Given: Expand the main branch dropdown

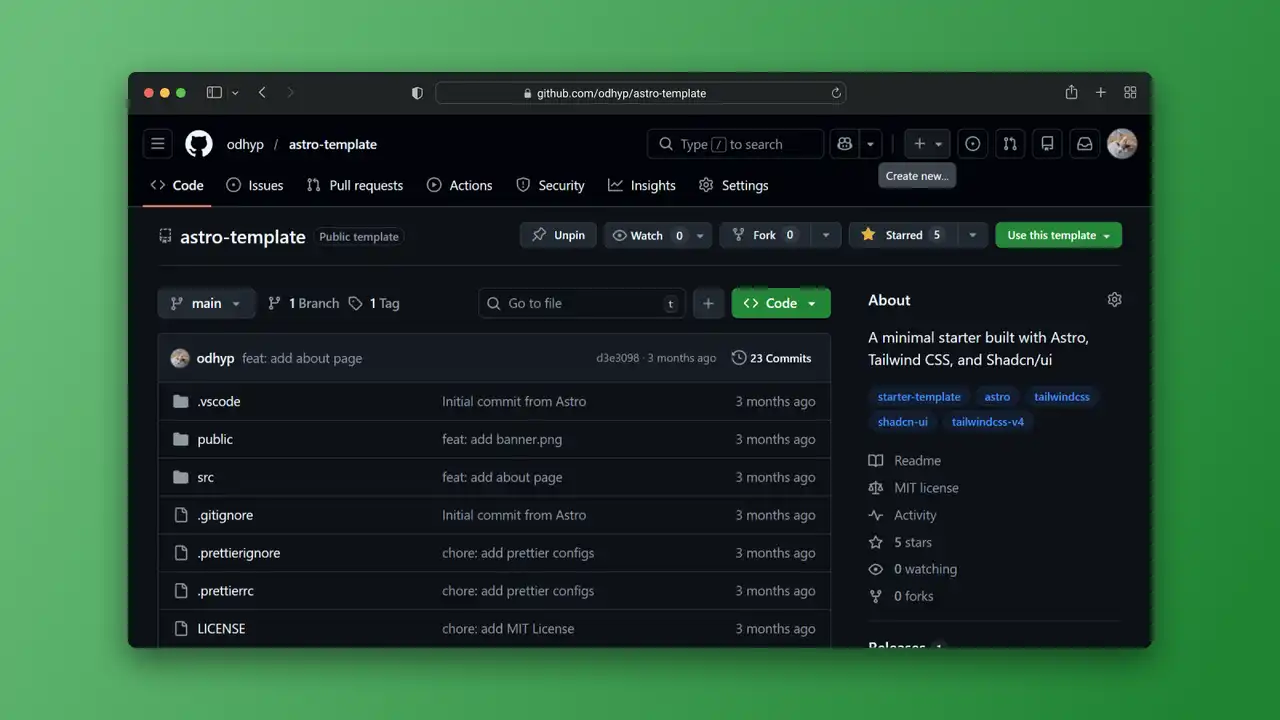Looking at the screenshot, I should tap(206, 303).
